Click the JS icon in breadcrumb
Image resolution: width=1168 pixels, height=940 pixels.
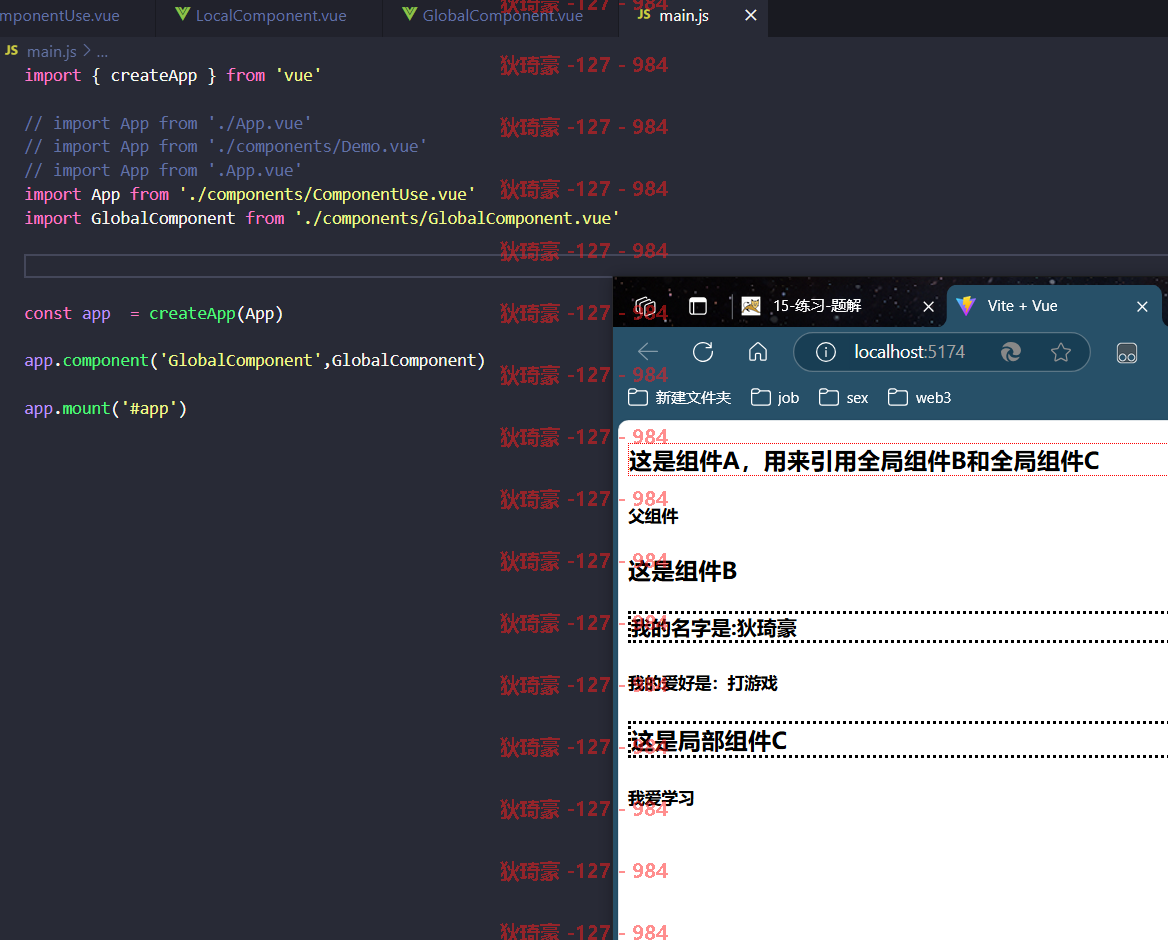(x=11, y=51)
